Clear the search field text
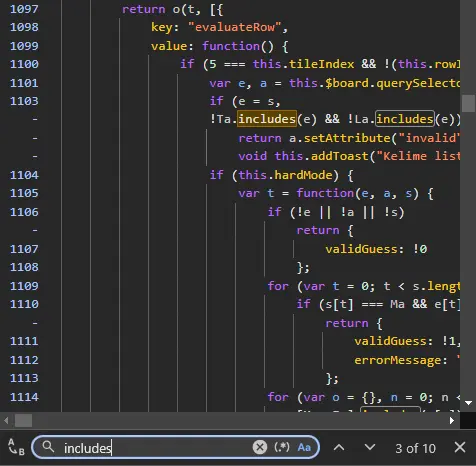Screen dimensions: 476x466 tap(260, 447)
